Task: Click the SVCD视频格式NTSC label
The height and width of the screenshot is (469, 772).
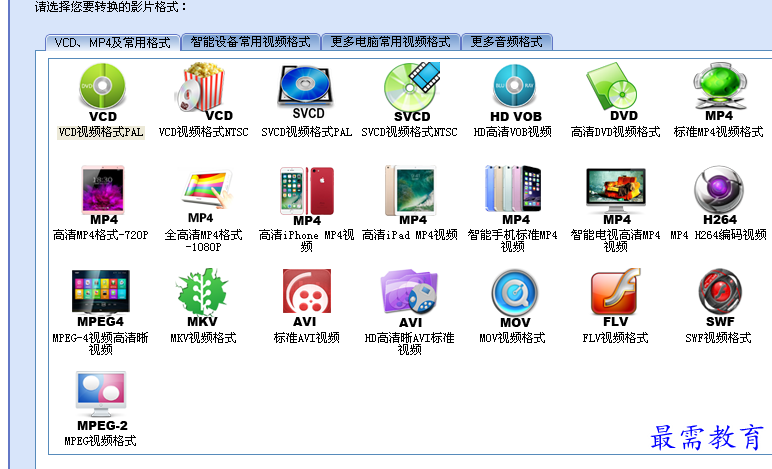Action: click(x=409, y=132)
